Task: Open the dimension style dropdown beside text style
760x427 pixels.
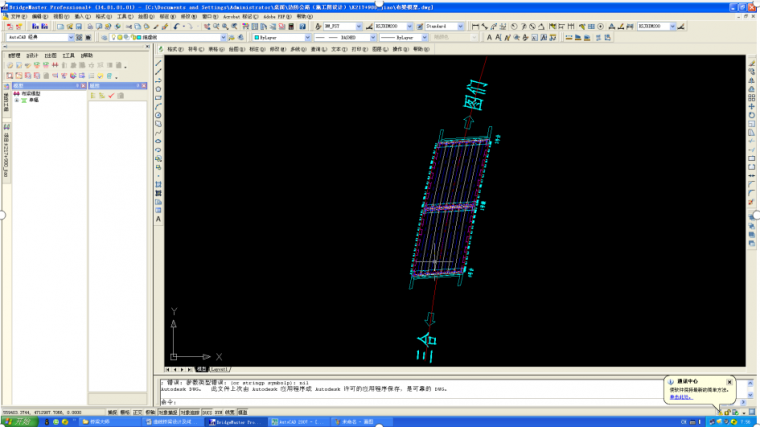Action: pos(410,26)
